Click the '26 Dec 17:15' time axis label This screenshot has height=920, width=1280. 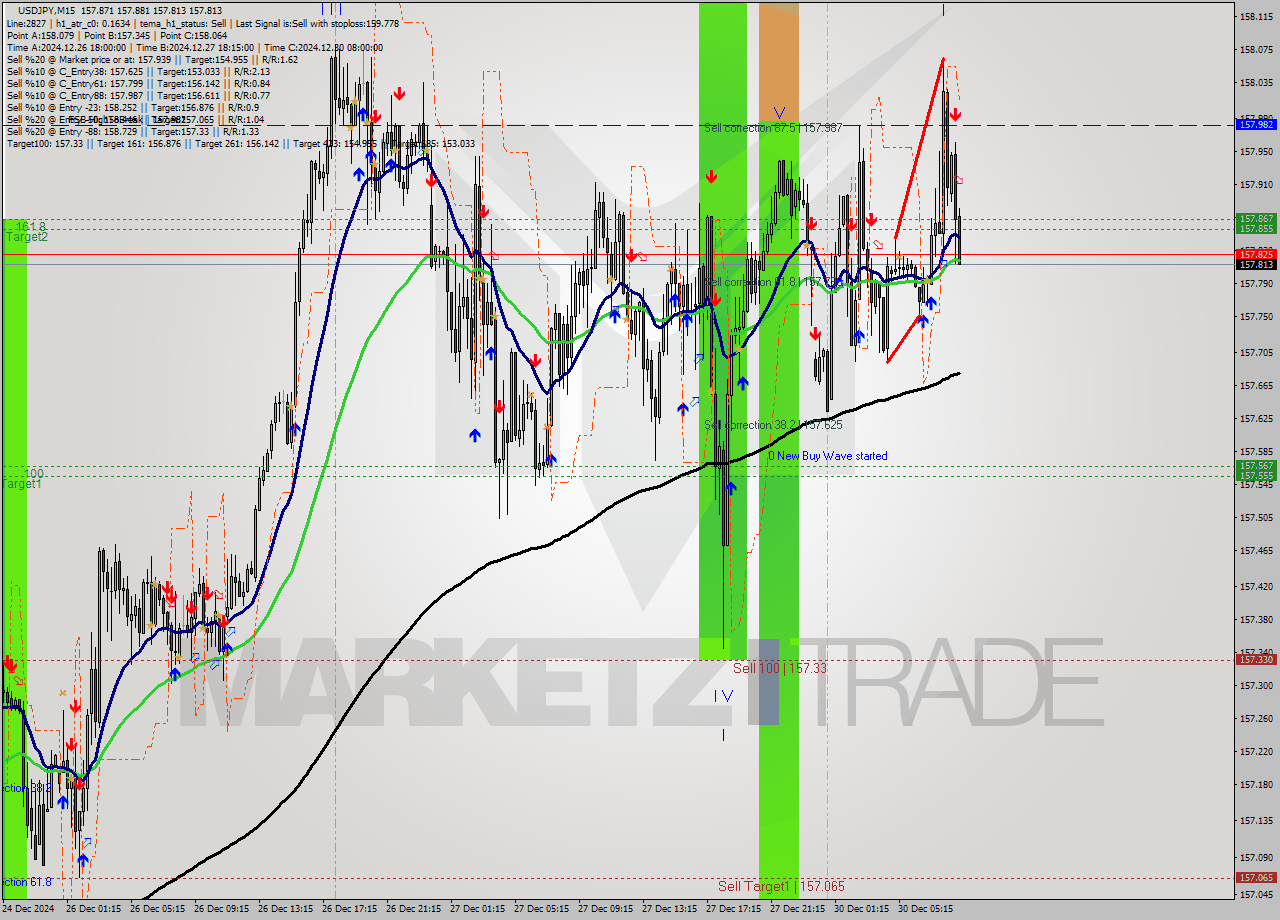click(x=349, y=909)
